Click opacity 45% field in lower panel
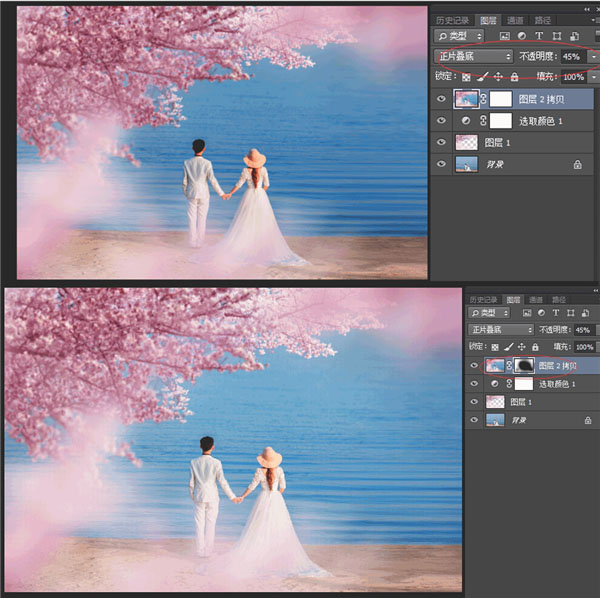 584,330
